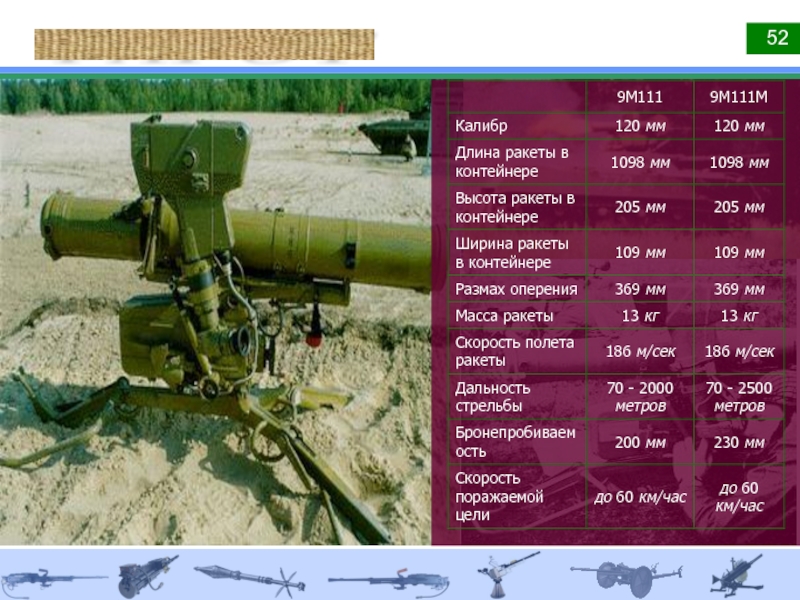The image size is (800, 600).
Task: Select the 70 - 2500 метров range cell
Action: (739, 396)
